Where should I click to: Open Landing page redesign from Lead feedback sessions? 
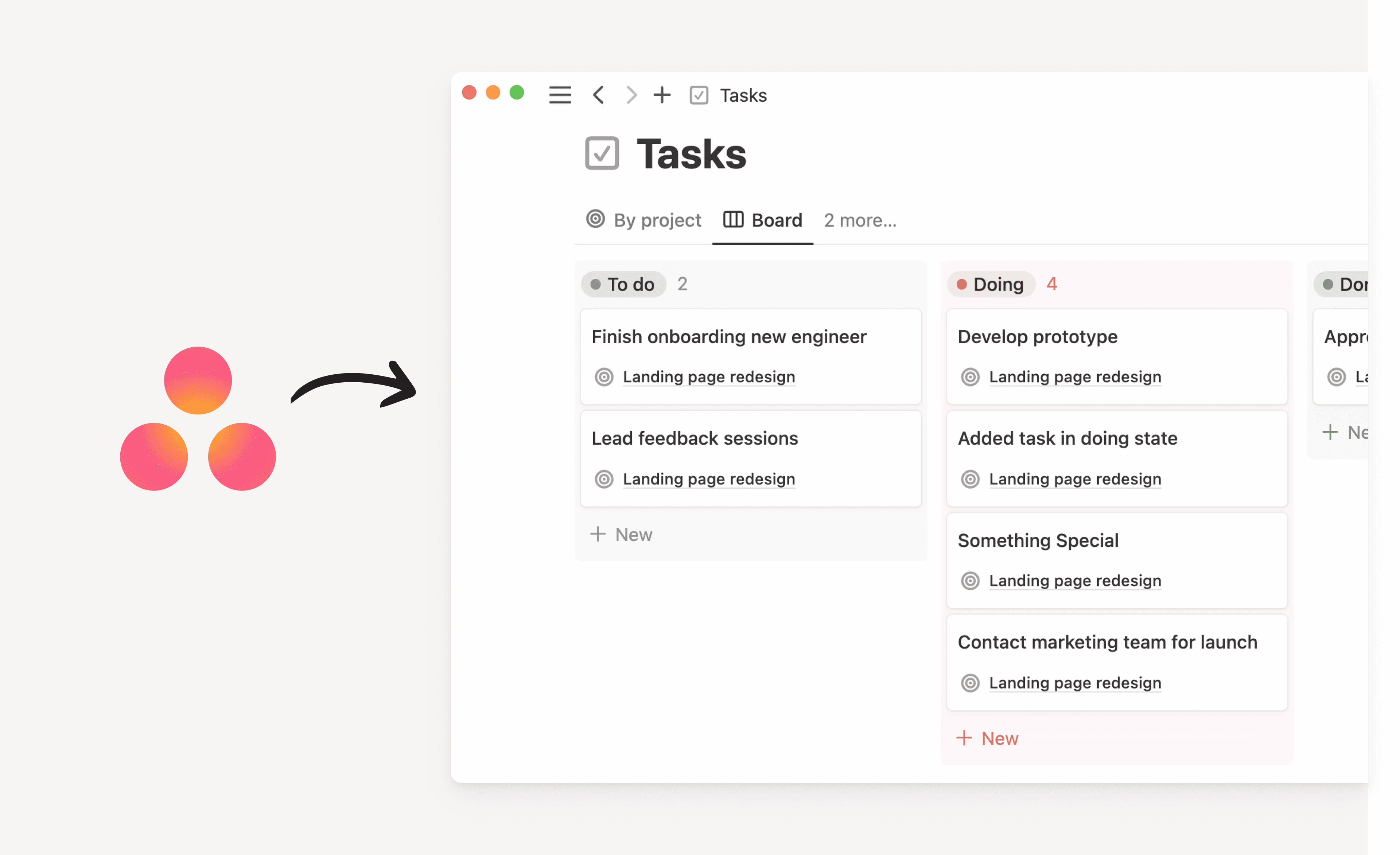[708, 479]
